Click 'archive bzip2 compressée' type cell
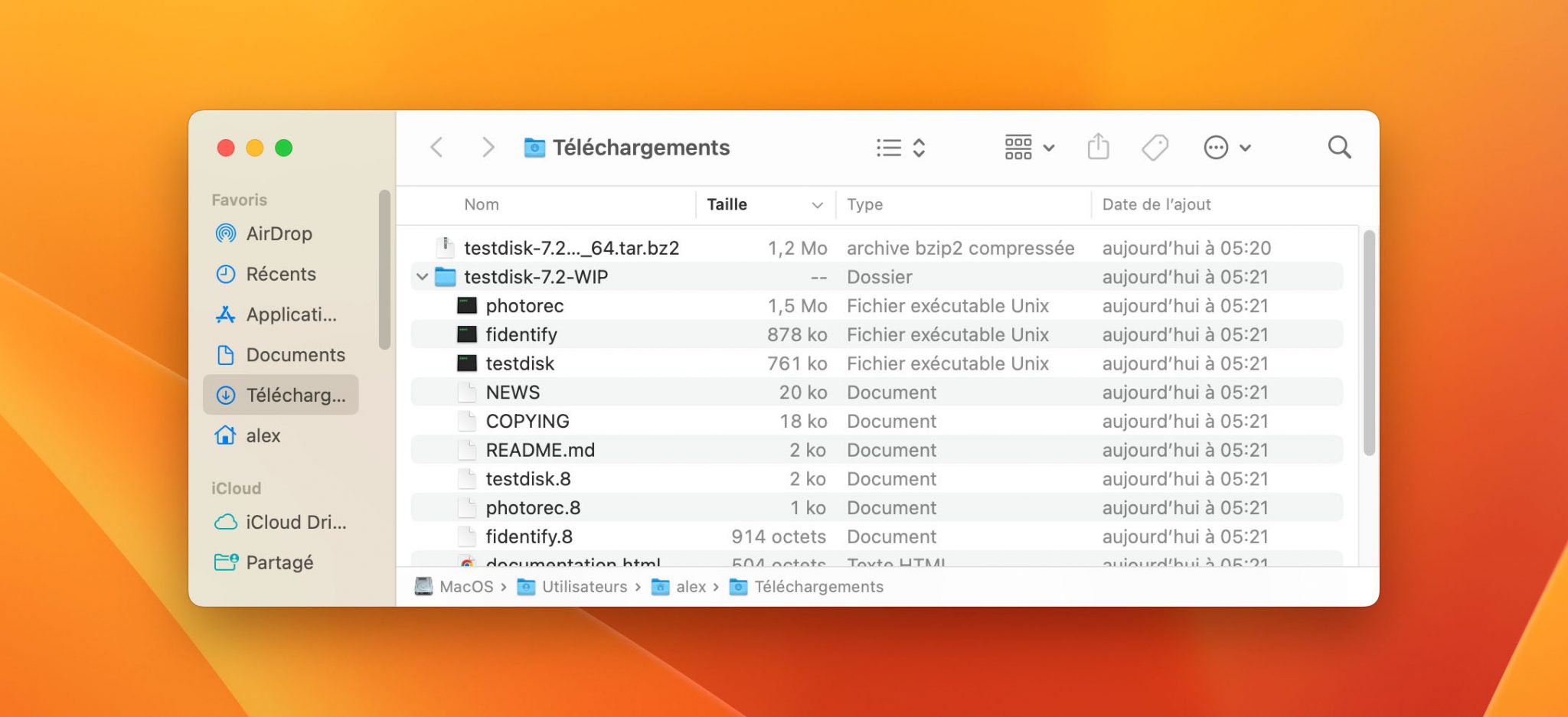The height and width of the screenshot is (717, 1568). click(960, 248)
